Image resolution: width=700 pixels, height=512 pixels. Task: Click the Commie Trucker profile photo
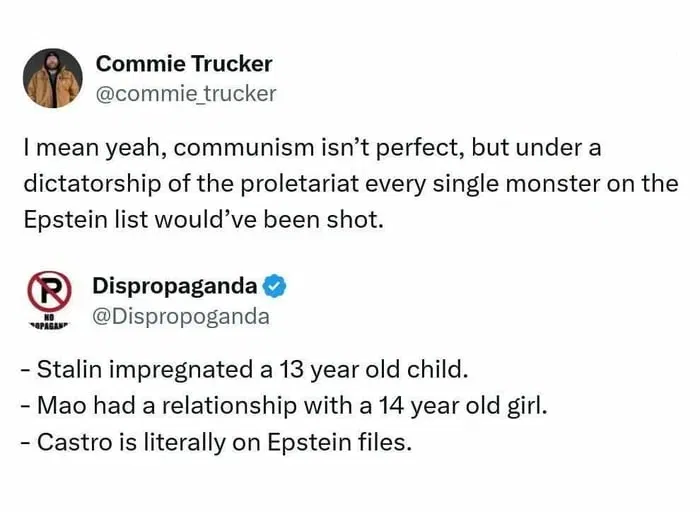[52, 78]
